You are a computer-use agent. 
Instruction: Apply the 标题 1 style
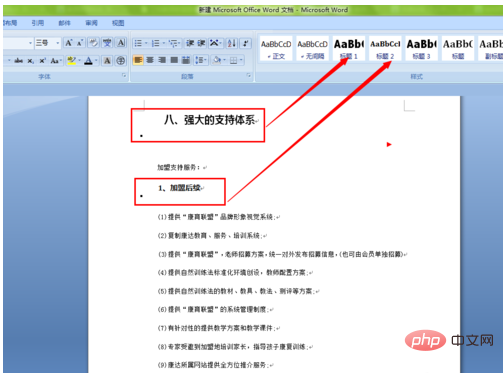click(349, 49)
